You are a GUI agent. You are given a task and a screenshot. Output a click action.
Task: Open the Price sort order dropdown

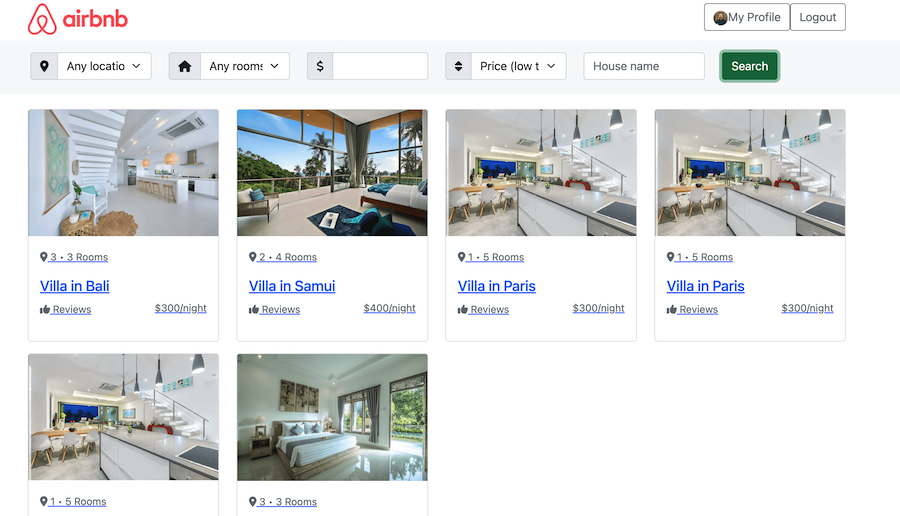[x=518, y=66]
